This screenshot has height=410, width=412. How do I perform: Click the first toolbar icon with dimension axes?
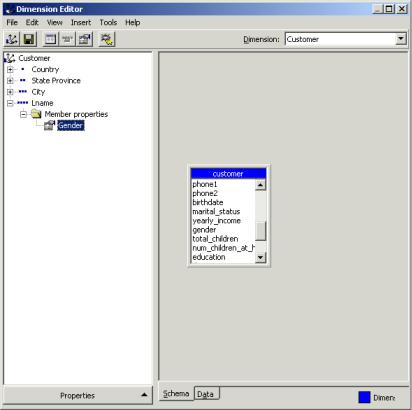pyautogui.click(x=12, y=39)
